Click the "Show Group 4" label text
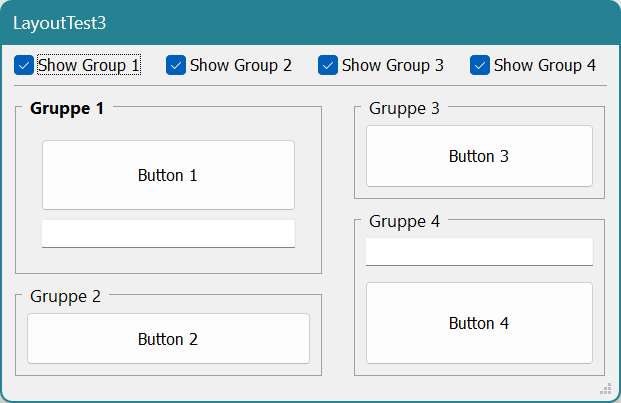Viewport: 621px width, 403px height. 545,65
